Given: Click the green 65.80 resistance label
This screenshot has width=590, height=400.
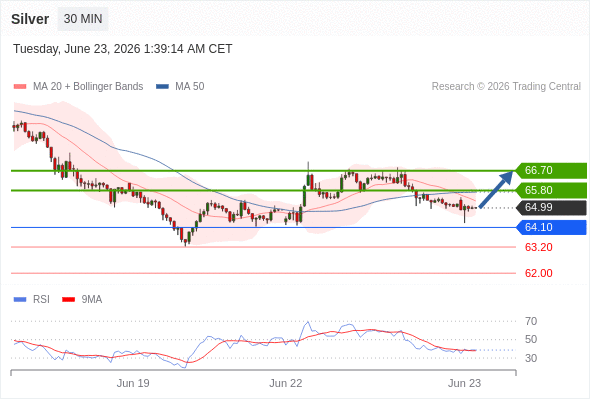Looking at the screenshot, I should pyautogui.click(x=551, y=190).
